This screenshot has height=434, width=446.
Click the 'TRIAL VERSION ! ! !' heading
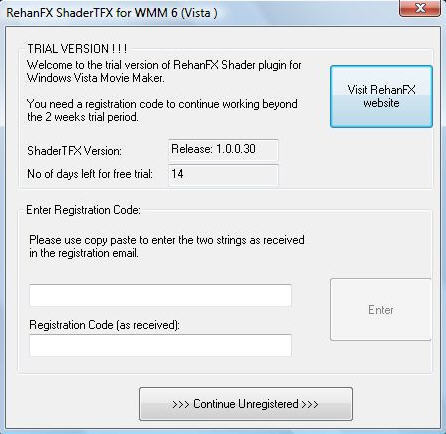click(77, 49)
